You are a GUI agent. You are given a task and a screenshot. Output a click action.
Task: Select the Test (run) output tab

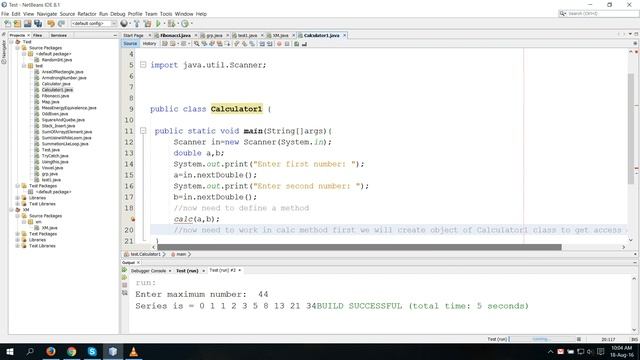click(x=187, y=271)
